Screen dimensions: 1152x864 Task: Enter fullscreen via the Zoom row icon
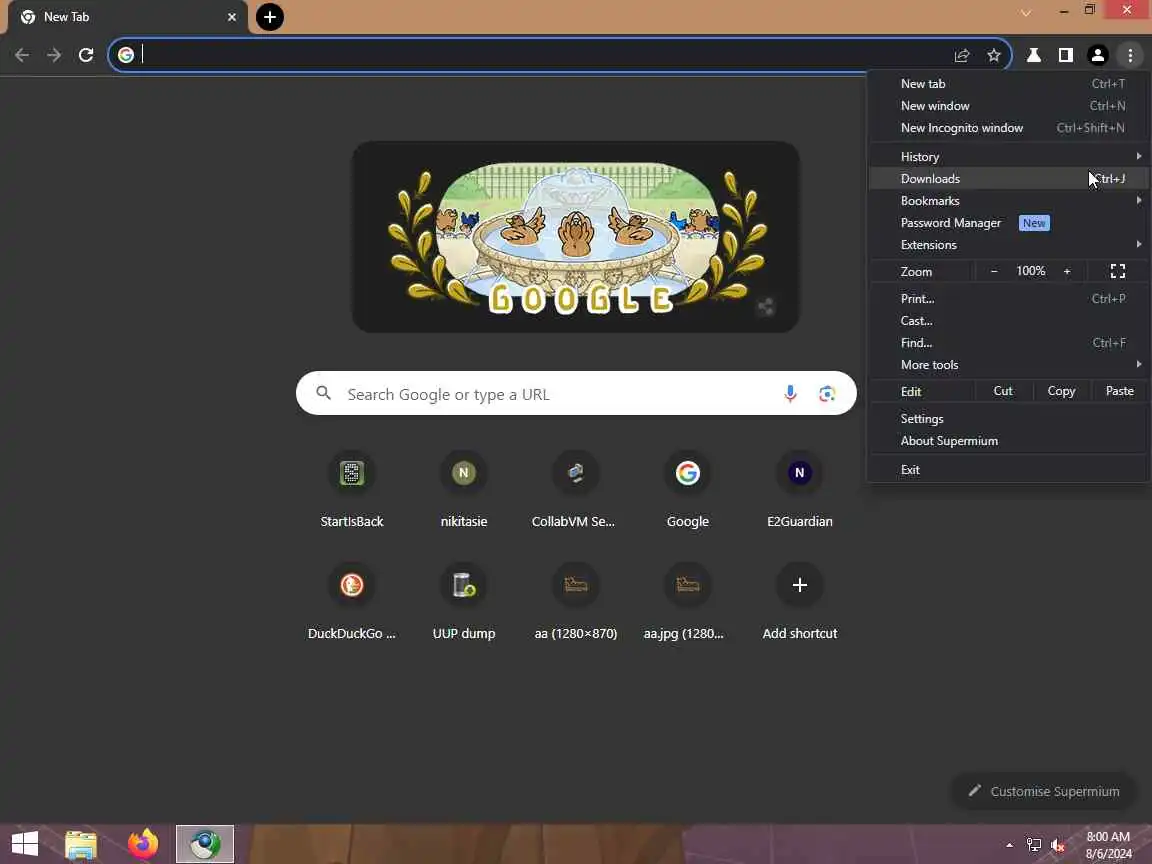[x=1117, y=272]
